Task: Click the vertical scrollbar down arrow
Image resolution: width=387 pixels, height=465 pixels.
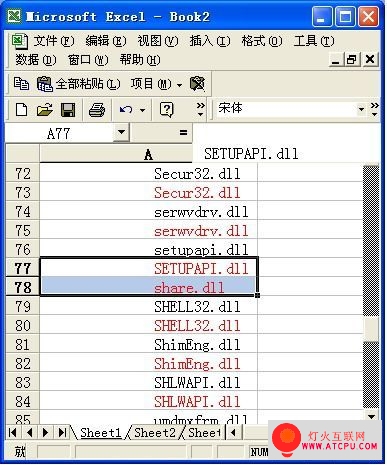Action: [371, 416]
